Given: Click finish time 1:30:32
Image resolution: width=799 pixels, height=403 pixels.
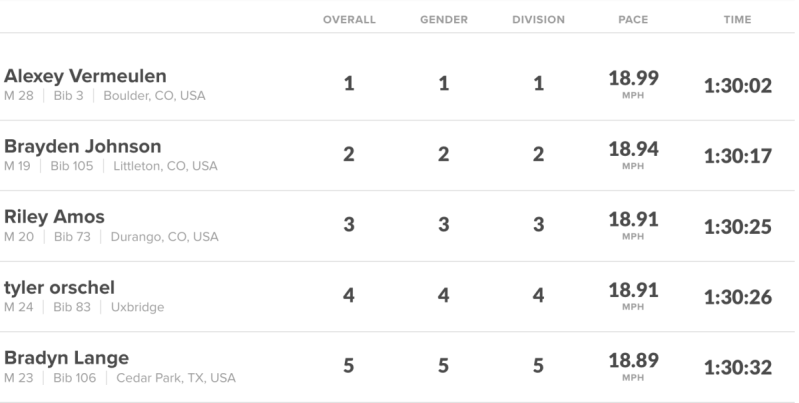Looking at the screenshot, I should click(x=737, y=367).
